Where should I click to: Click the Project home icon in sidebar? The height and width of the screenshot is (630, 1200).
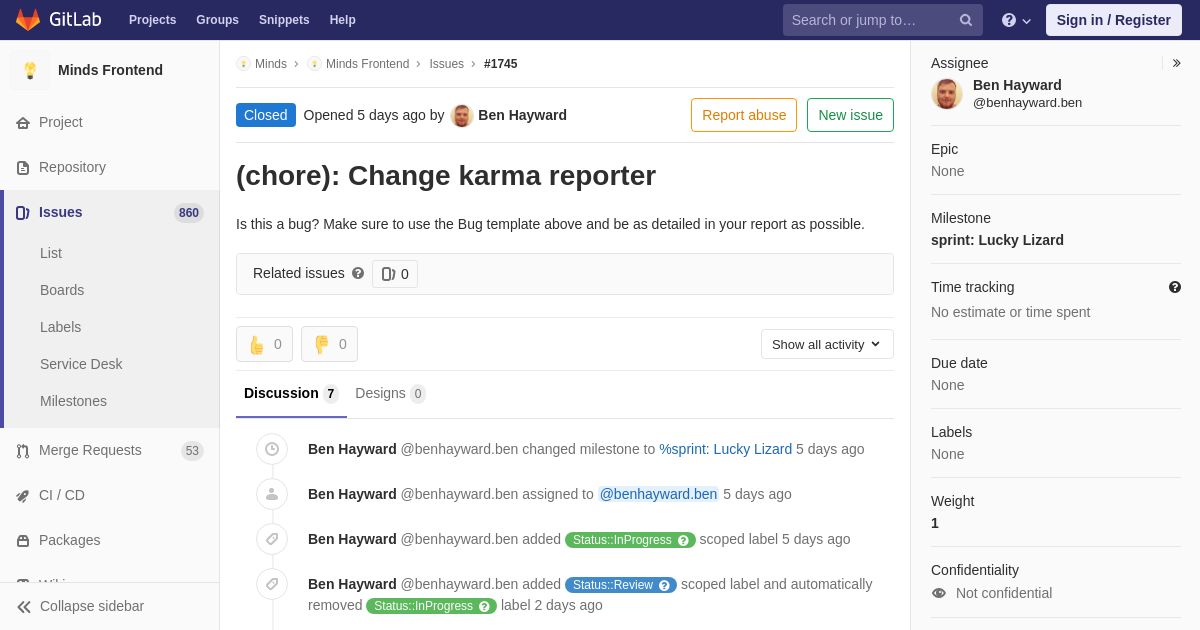(x=23, y=122)
